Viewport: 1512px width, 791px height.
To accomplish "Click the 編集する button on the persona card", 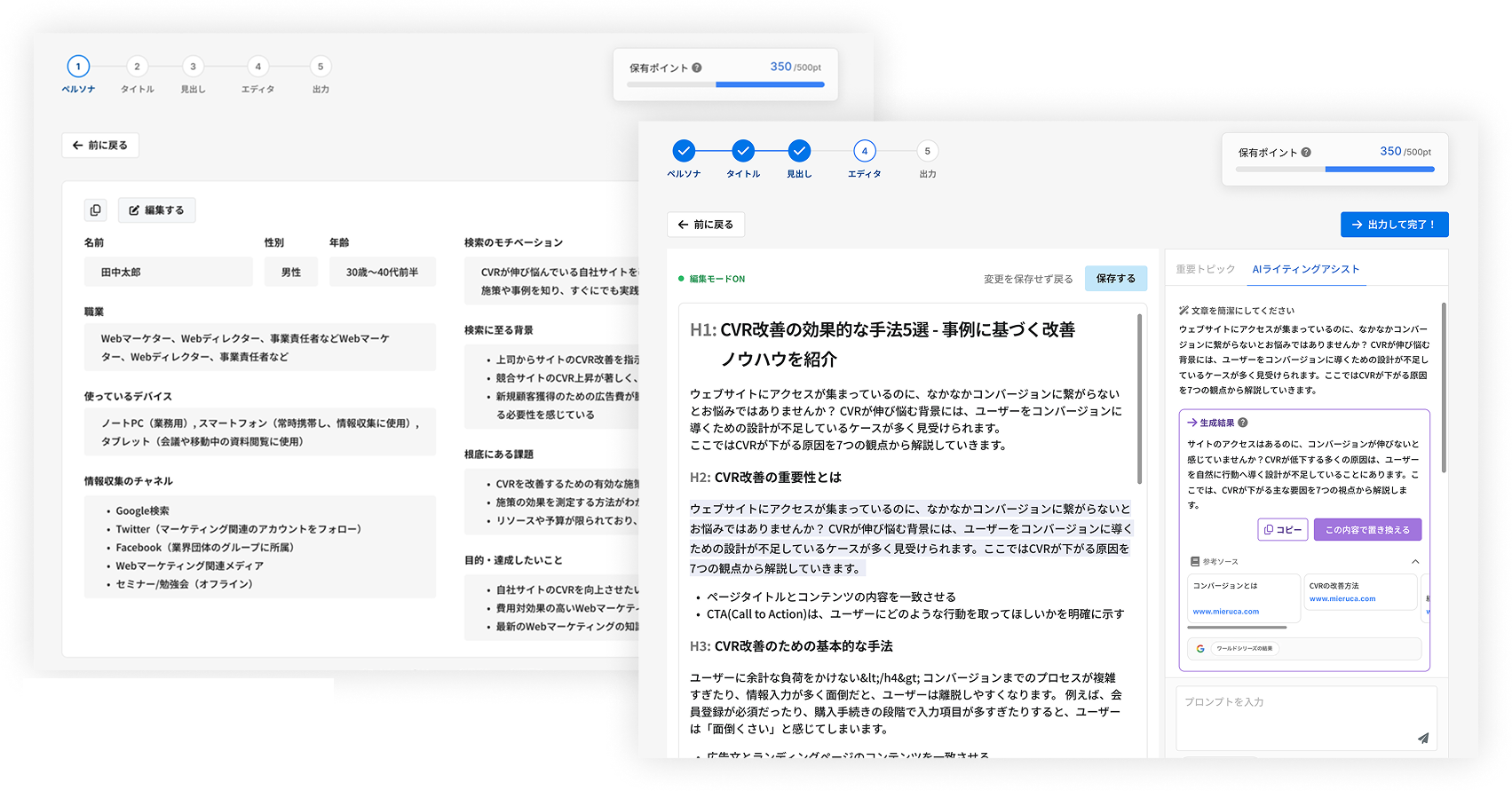I will [157, 210].
